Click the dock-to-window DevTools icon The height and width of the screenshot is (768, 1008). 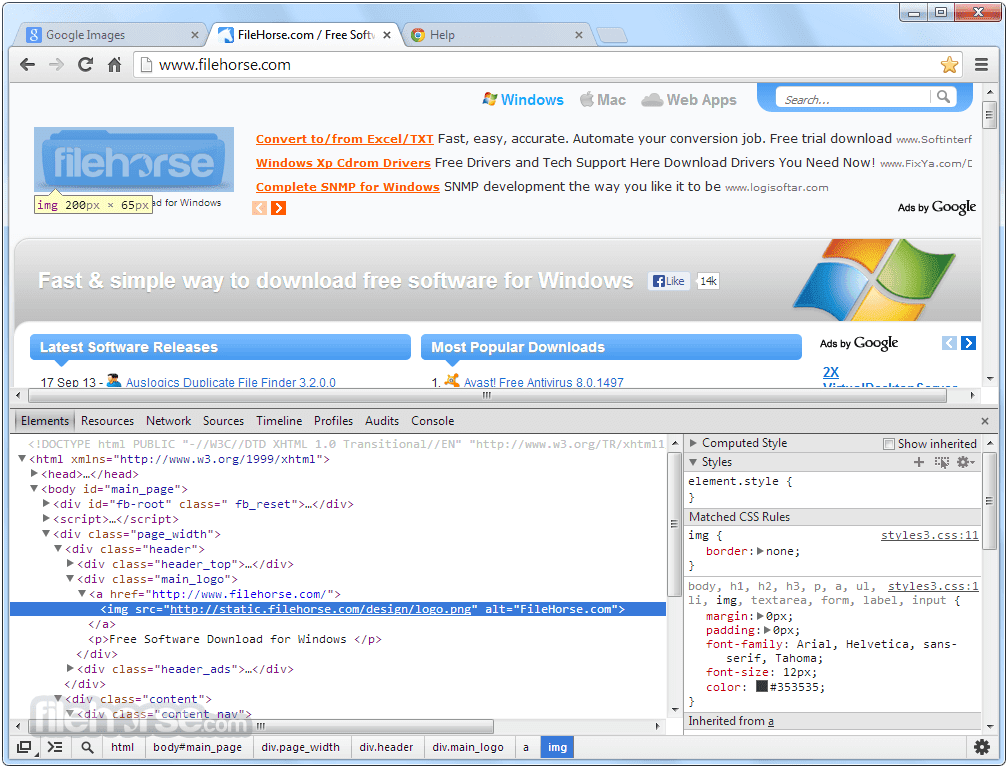coord(22,747)
